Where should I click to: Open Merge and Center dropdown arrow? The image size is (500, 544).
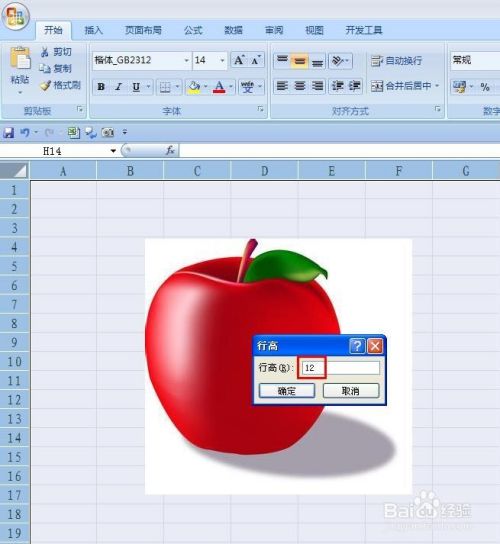click(x=437, y=86)
